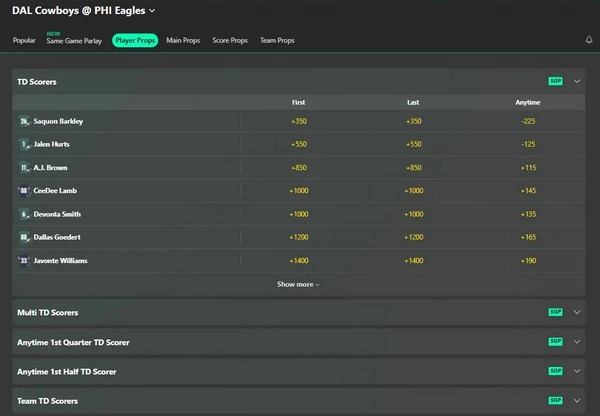Click the Last column header
Image resolution: width=600 pixels, height=416 pixels.
pos(413,103)
